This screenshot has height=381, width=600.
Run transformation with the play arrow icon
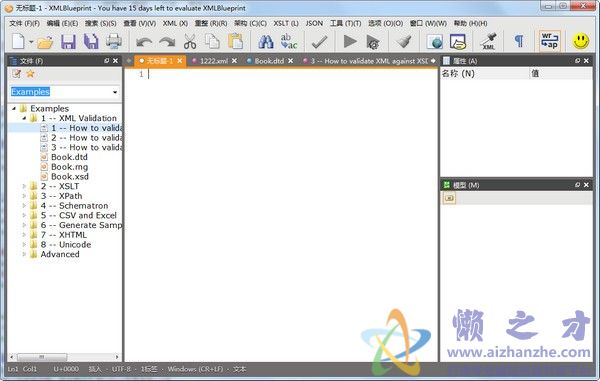pyautogui.click(x=350, y=41)
